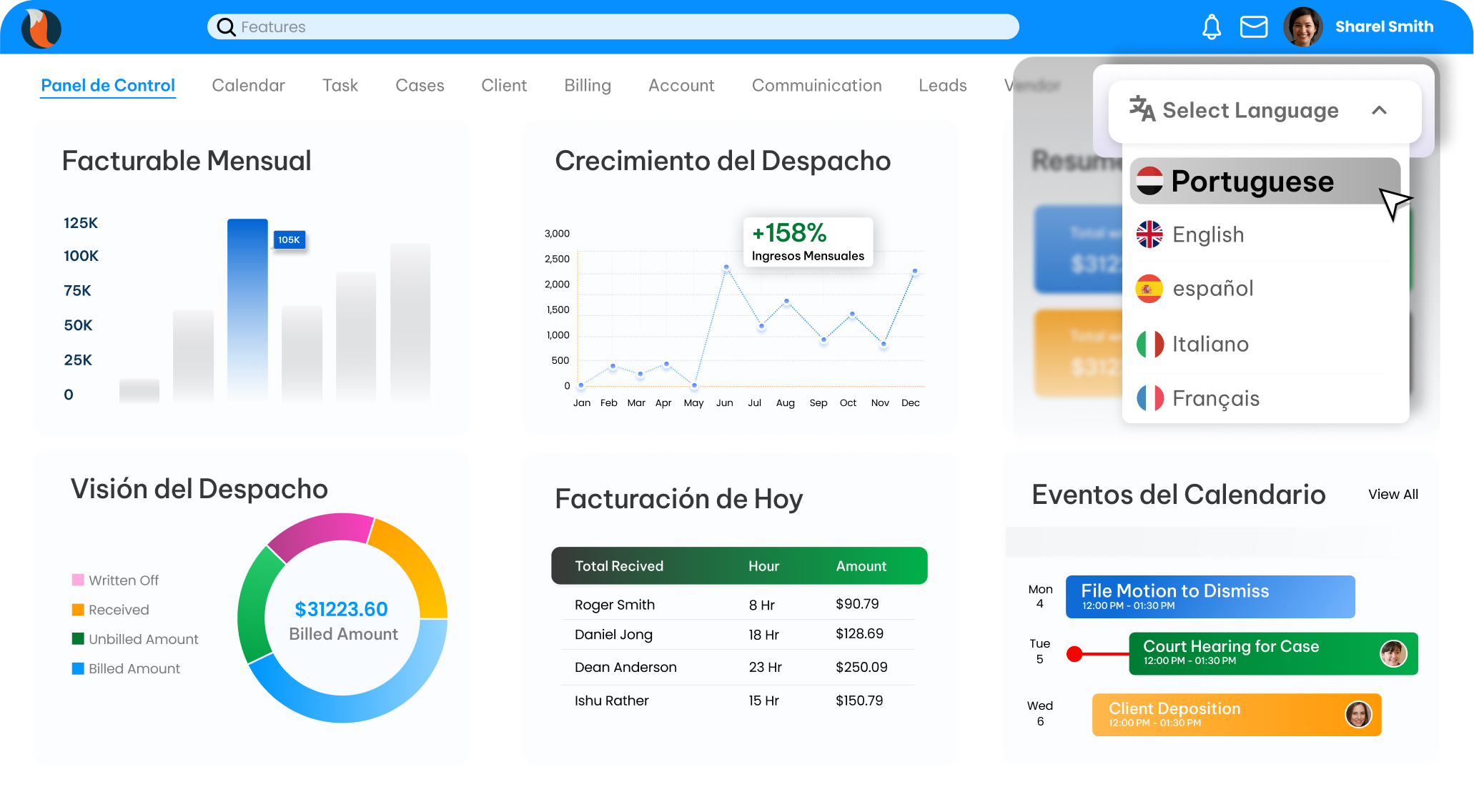
Task: Click the Unbilled Amount legend swatch
Action: (x=78, y=638)
